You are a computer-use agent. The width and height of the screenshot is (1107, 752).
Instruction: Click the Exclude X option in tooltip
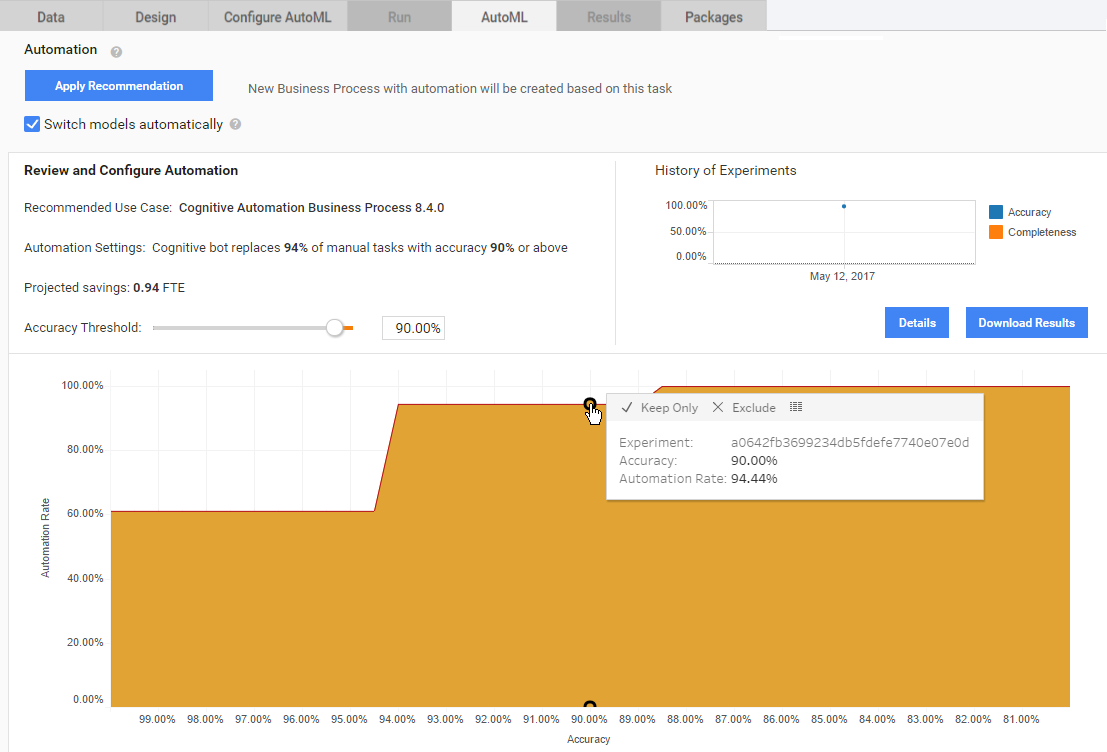(x=744, y=407)
